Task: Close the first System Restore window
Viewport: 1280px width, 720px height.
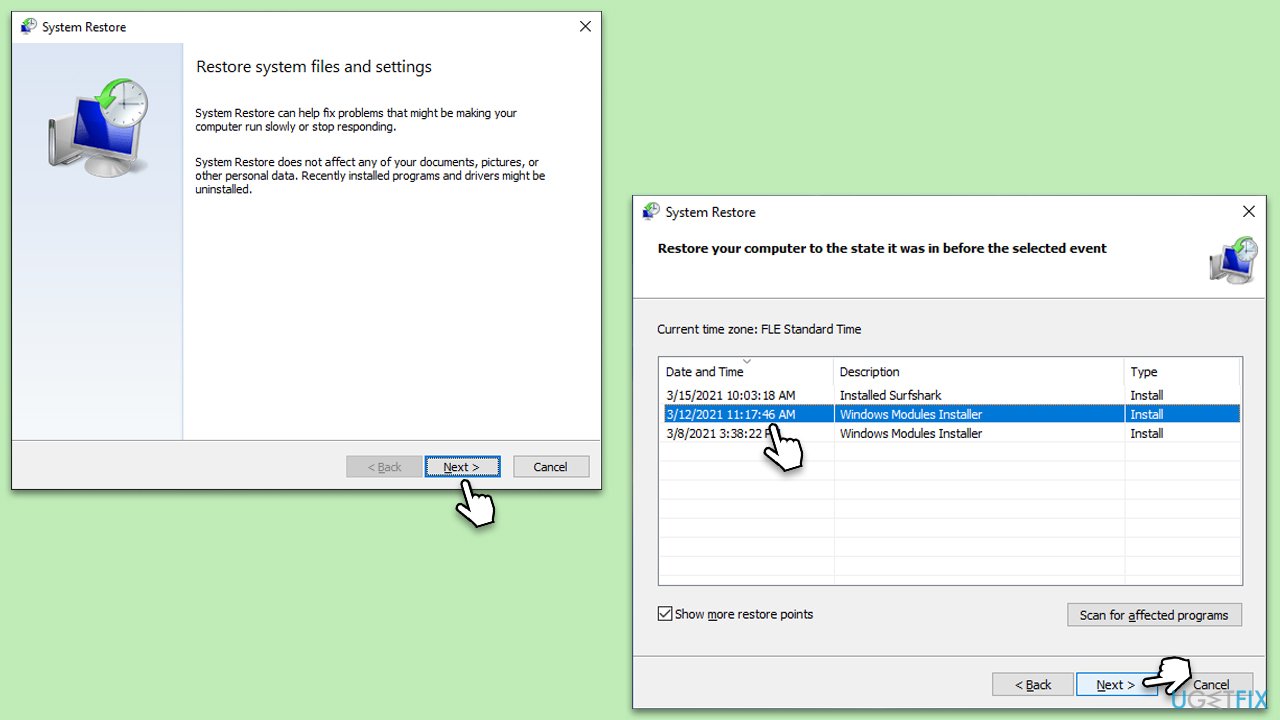Action: pyautogui.click(x=585, y=26)
